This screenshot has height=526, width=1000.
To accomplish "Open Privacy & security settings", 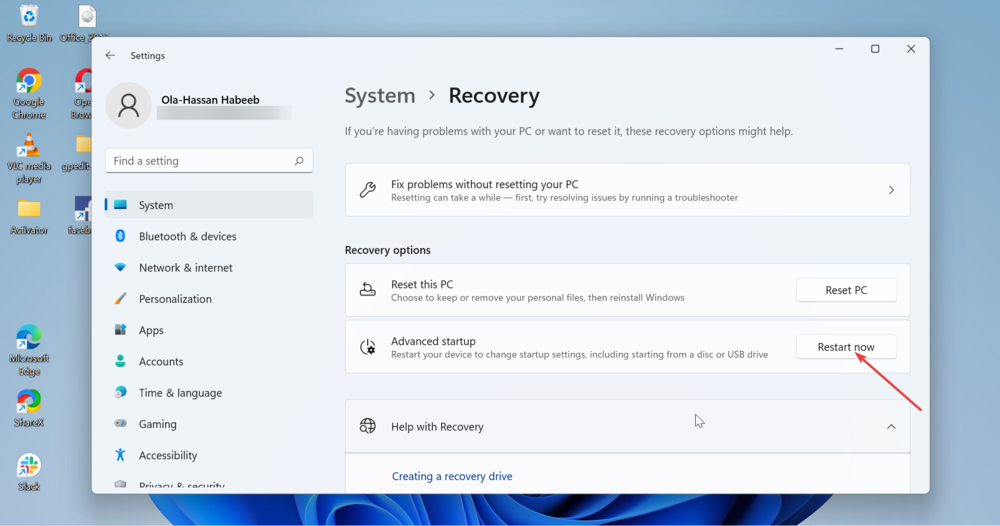I will [x=209, y=483].
